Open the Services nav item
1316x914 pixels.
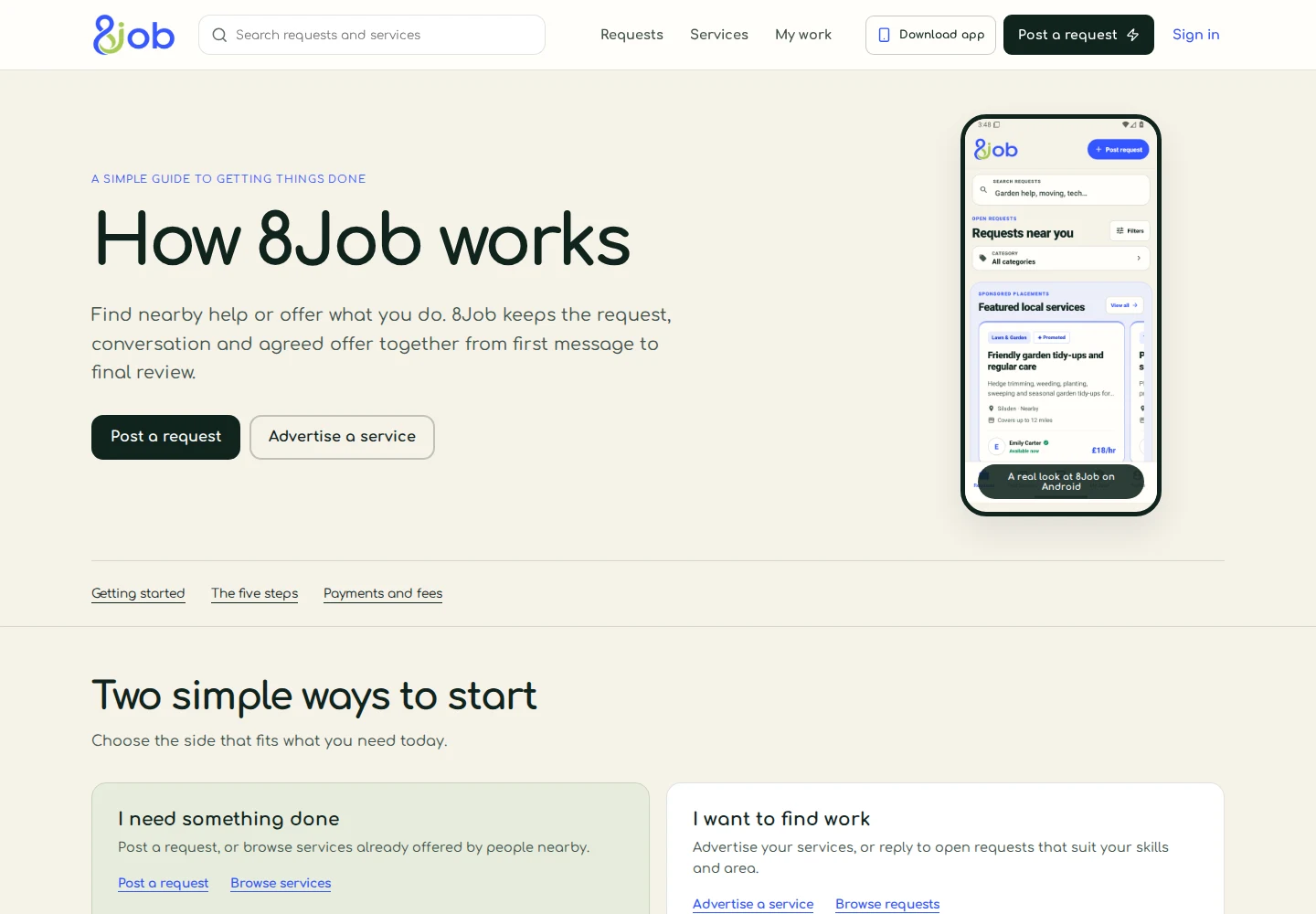click(719, 35)
